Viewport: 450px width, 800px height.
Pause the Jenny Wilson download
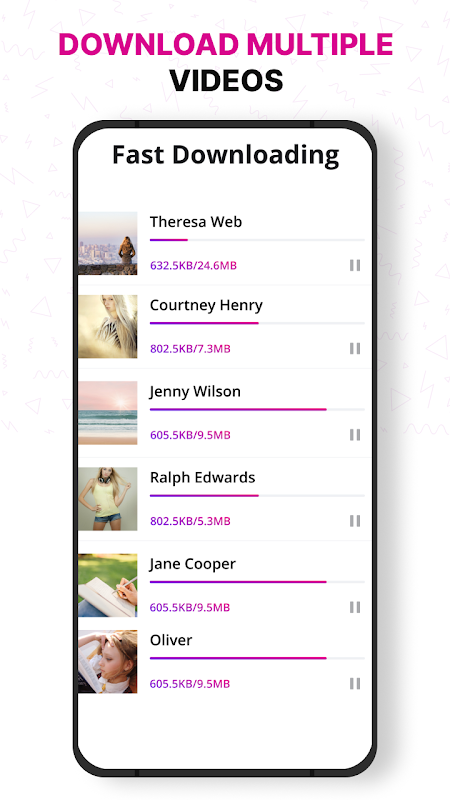point(355,435)
